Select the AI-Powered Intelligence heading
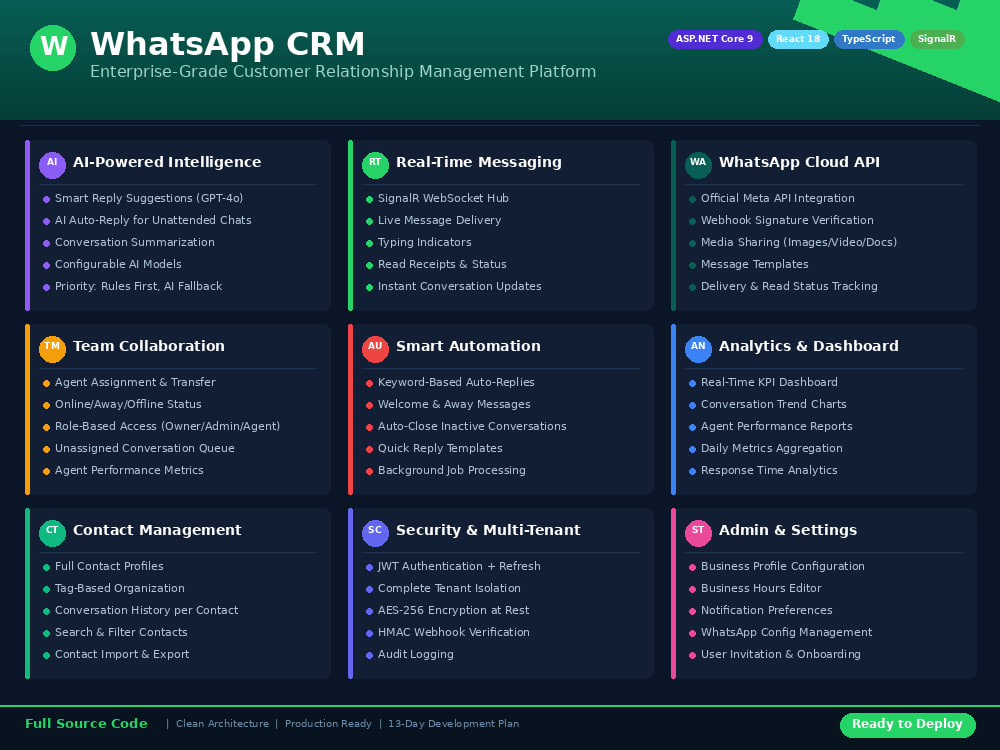This screenshot has height=750, width=1000. [167, 162]
